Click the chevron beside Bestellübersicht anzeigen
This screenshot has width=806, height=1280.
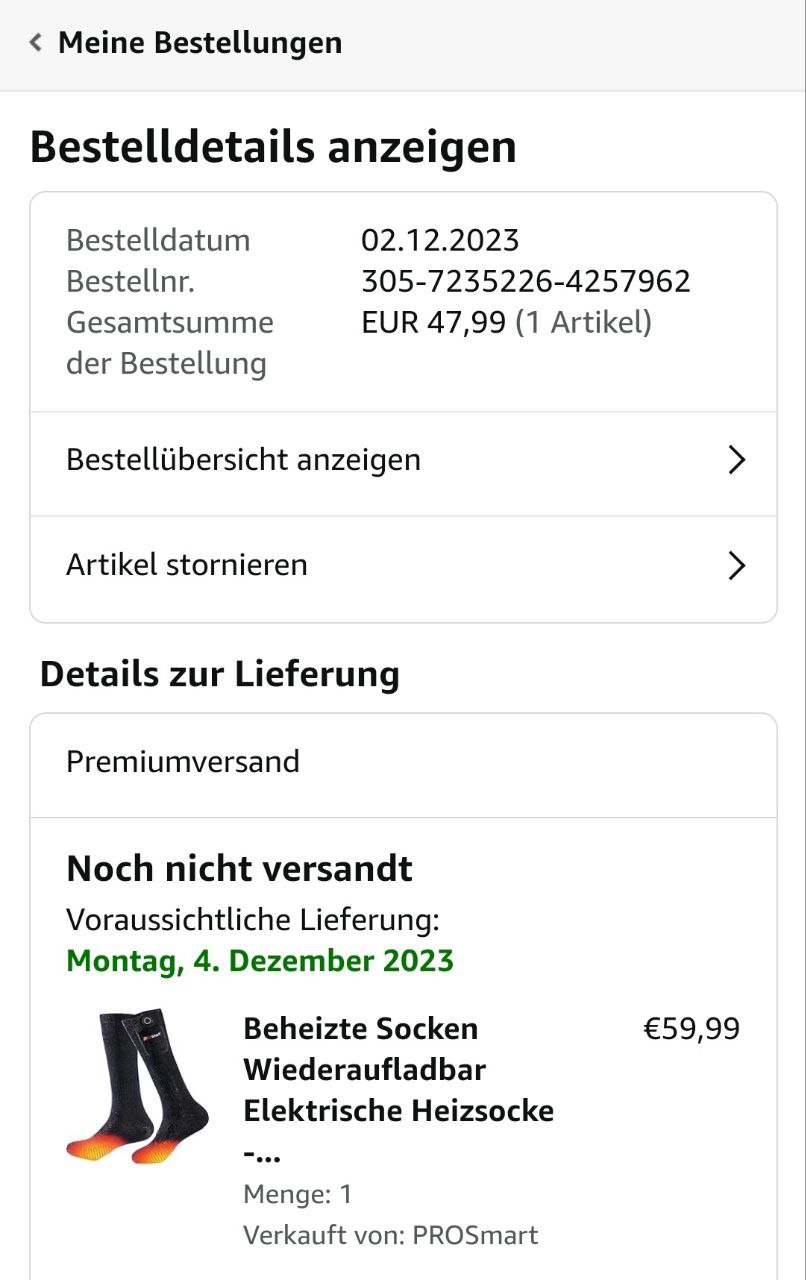pos(737,460)
